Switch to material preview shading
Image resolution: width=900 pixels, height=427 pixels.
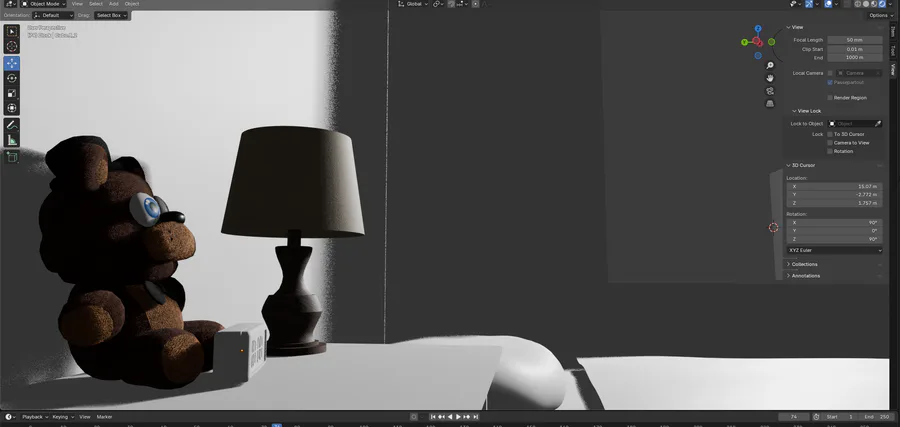pos(874,3)
